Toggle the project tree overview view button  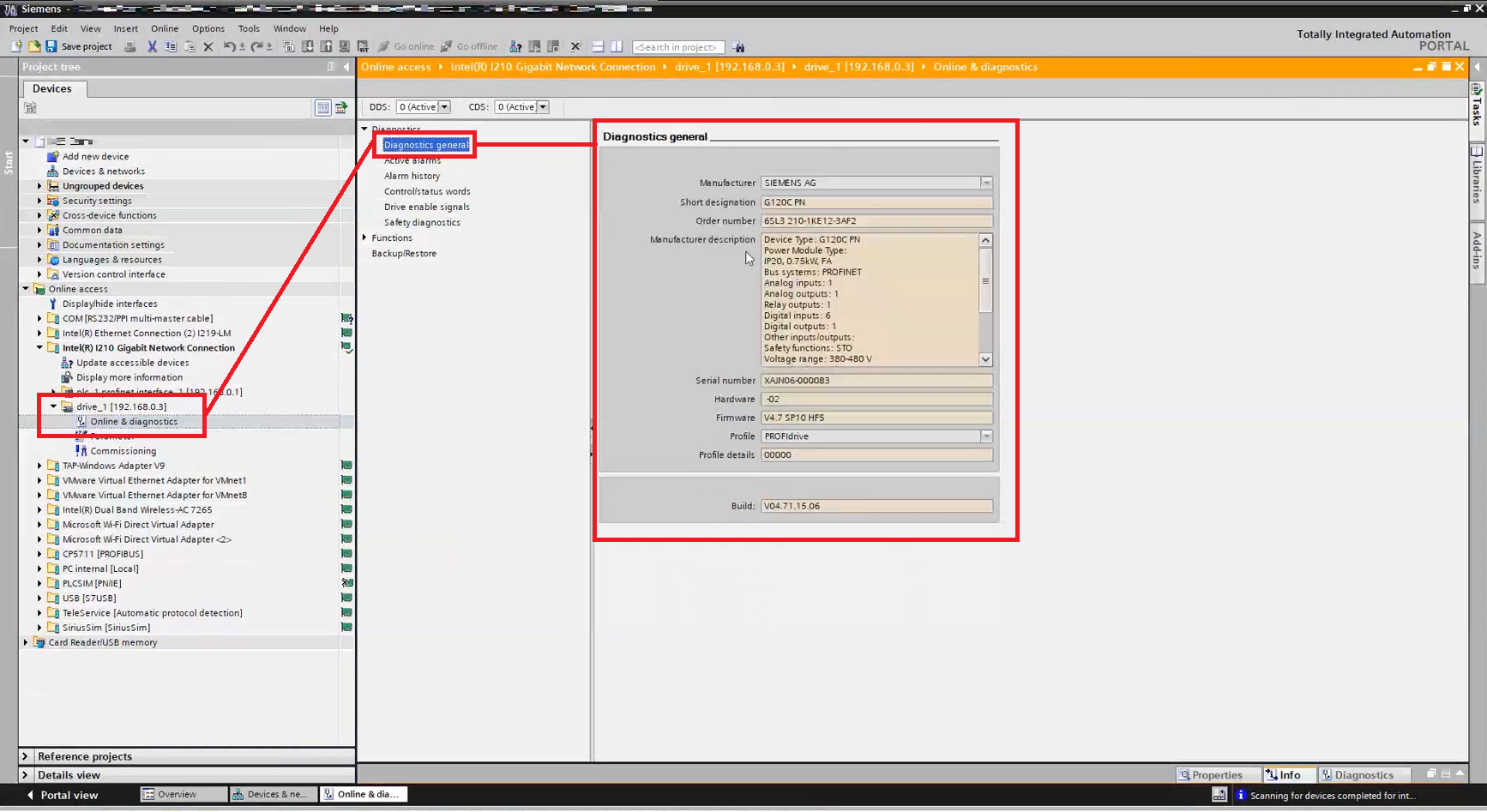[322, 107]
